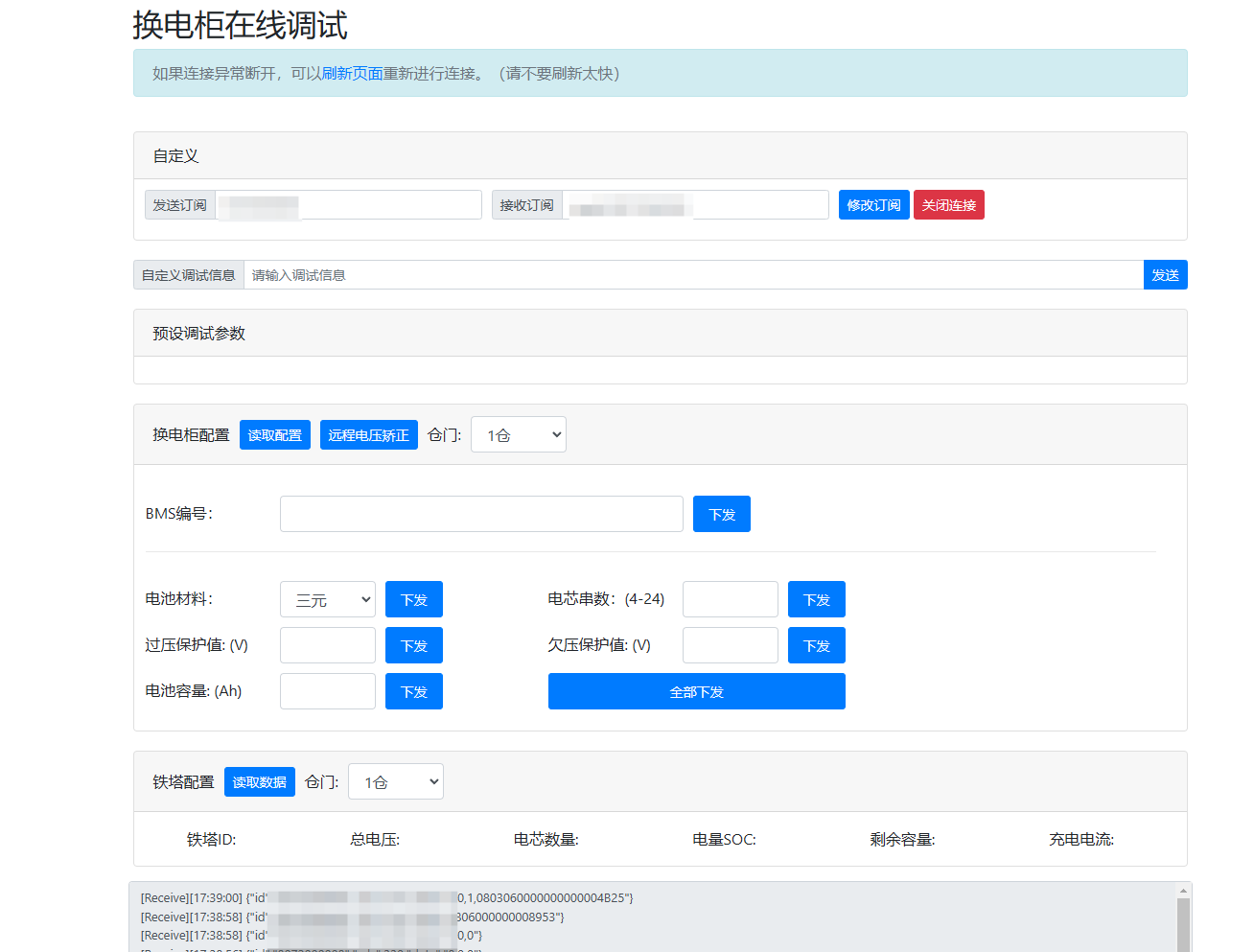The image size is (1254, 952).
Task: Focus the 接收订阅 input field
Action: point(695,205)
